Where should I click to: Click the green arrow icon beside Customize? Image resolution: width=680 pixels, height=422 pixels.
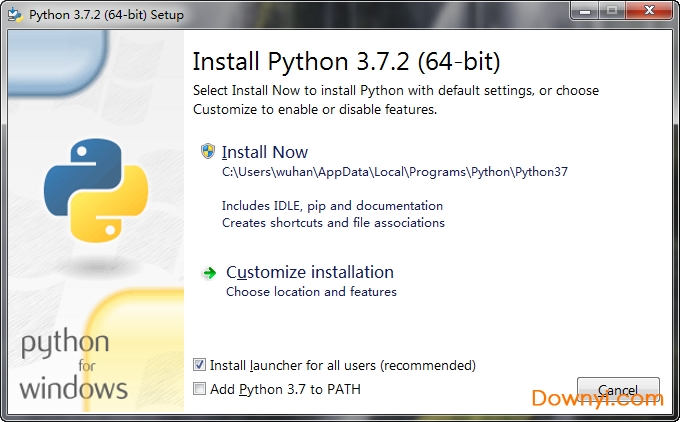click(209, 273)
